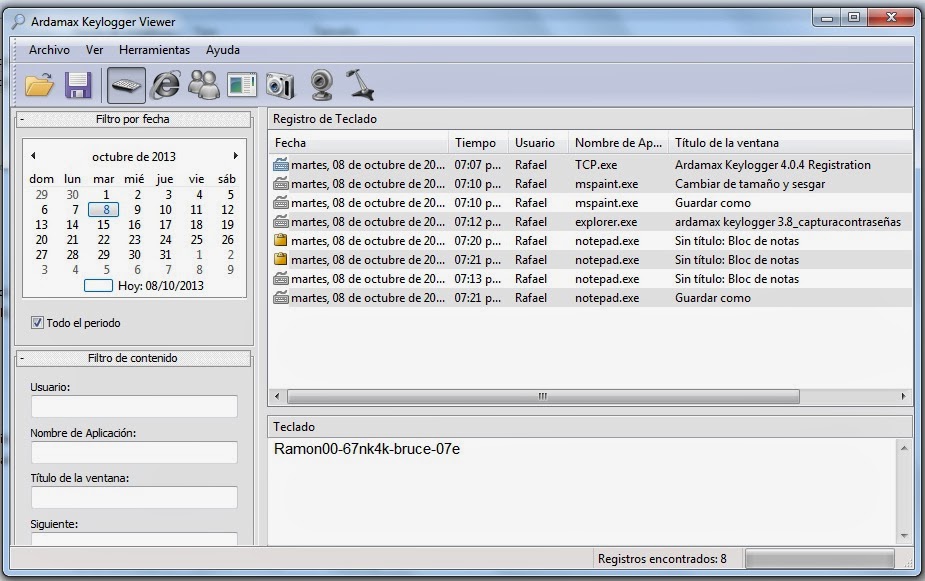This screenshot has height=581, width=925.
Task: Go to next month in calendar
Action: [235, 156]
